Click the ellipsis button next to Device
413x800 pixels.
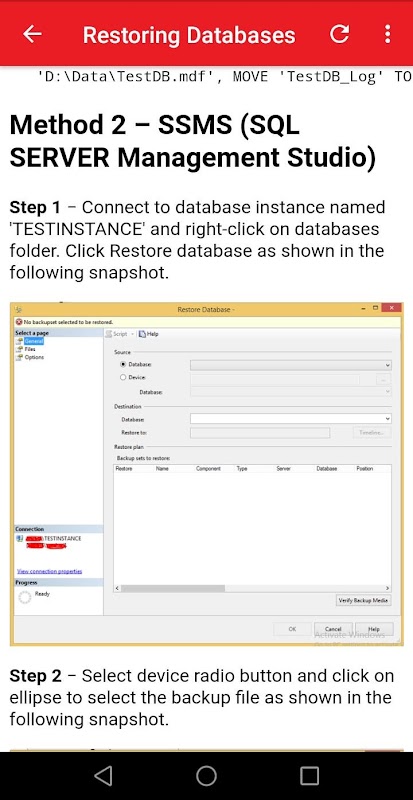[383, 379]
